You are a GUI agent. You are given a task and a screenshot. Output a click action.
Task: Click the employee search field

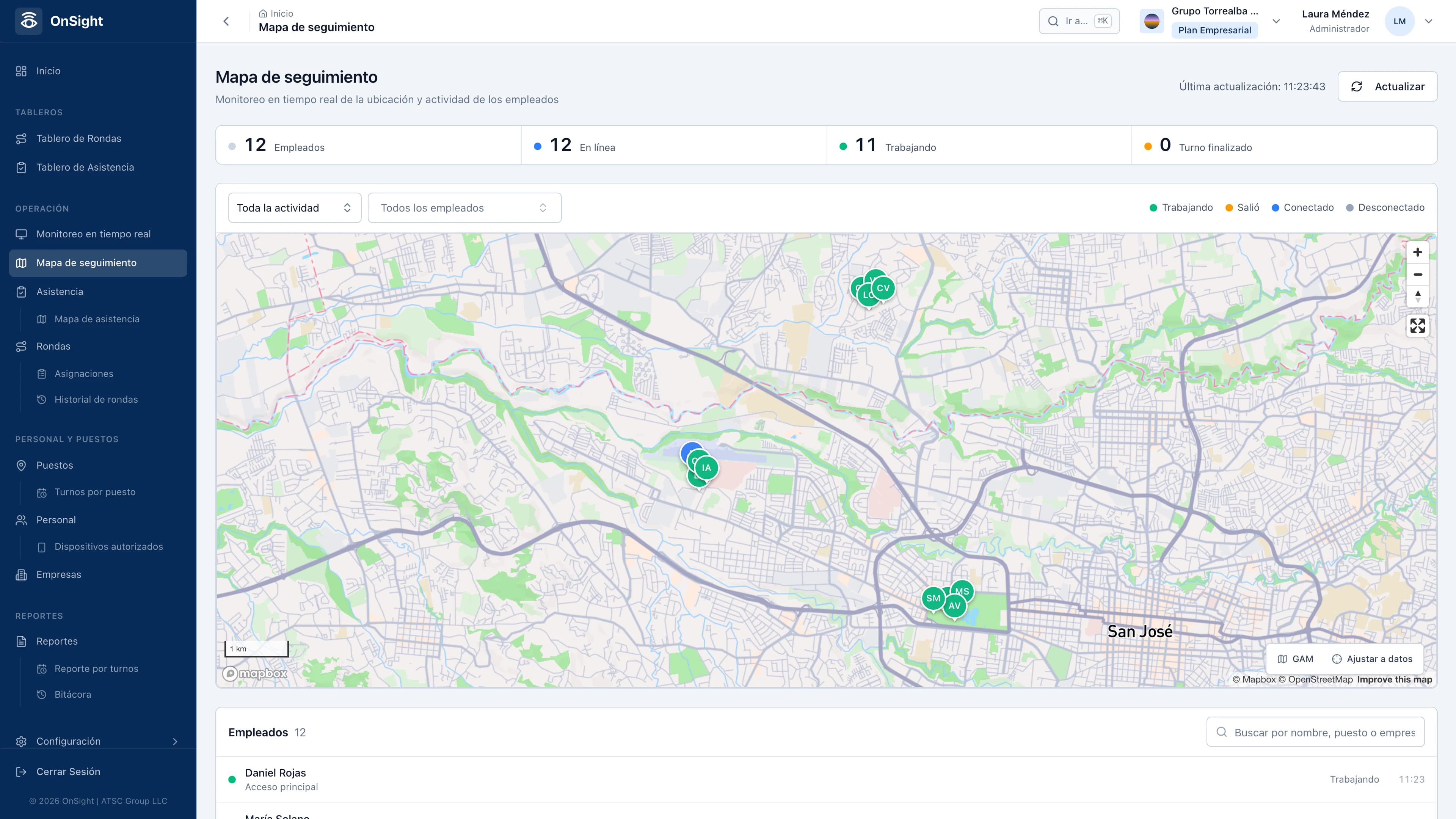click(1315, 733)
